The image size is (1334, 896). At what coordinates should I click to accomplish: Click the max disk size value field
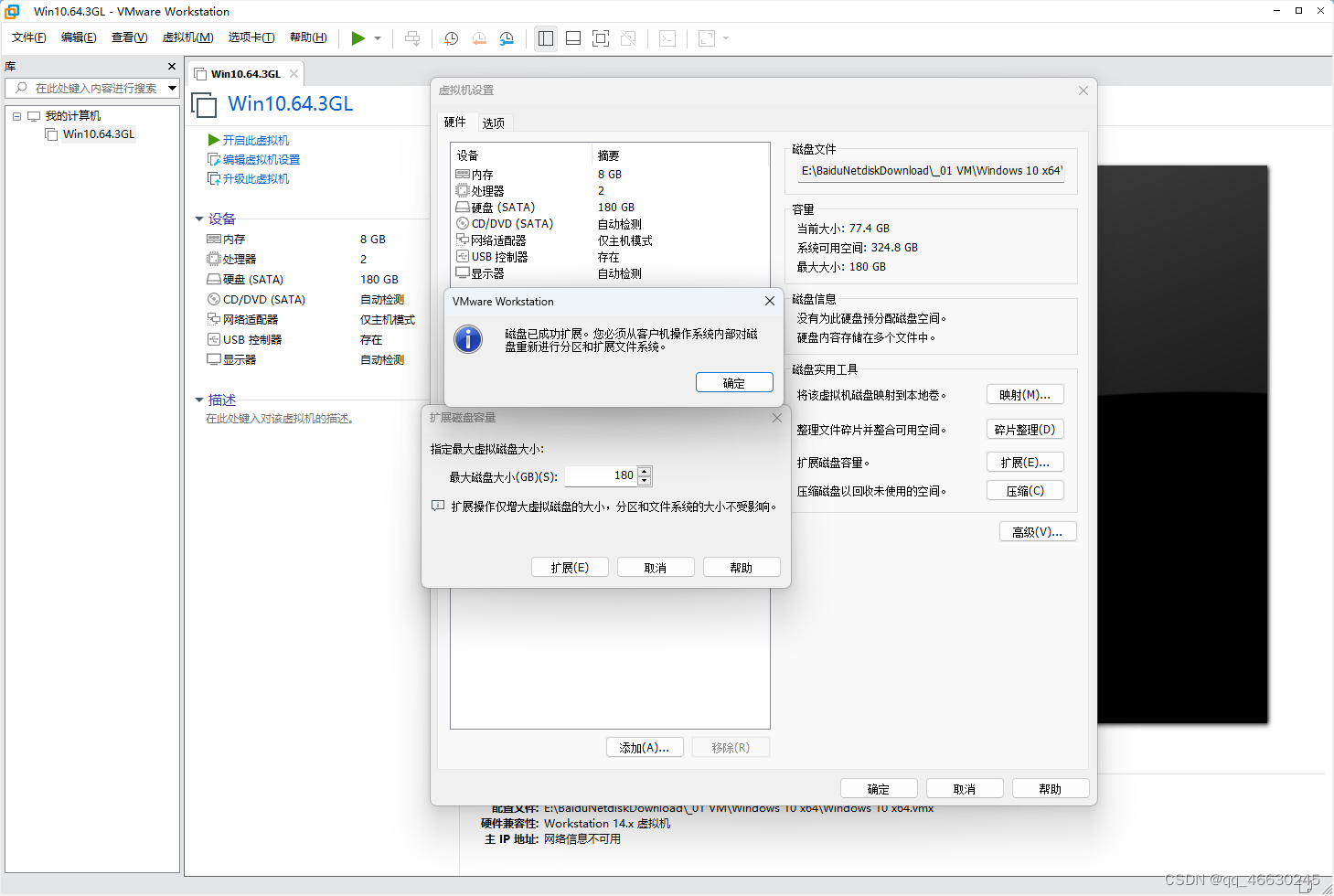click(x=601, y=476)
